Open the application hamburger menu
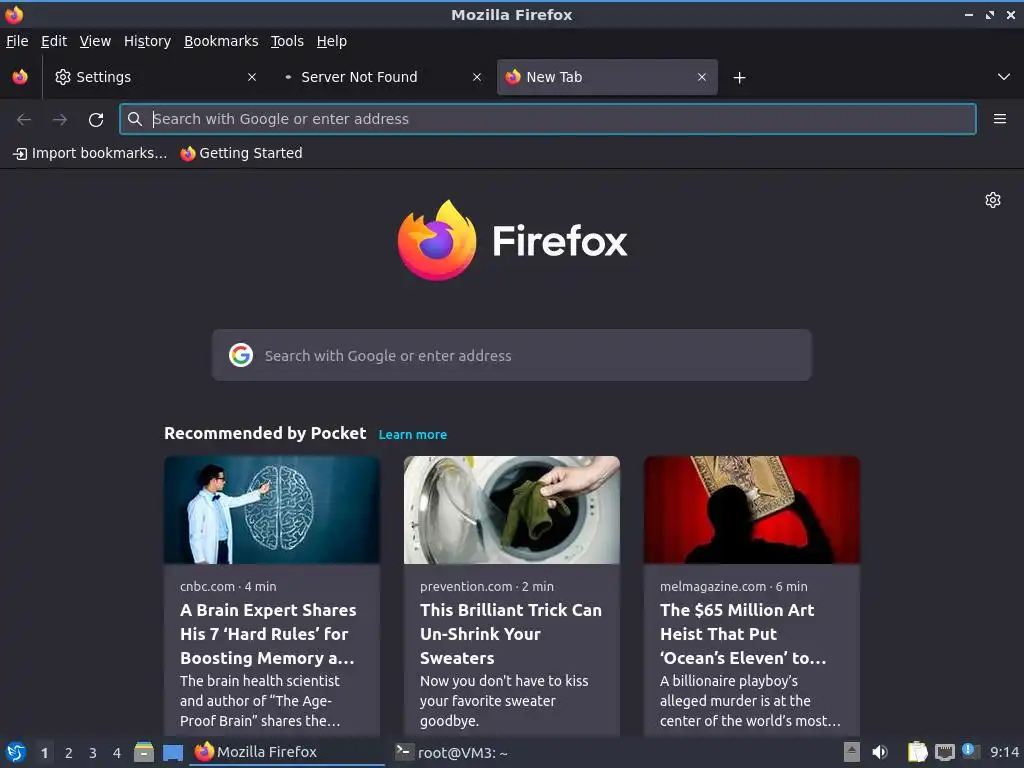 click(x=1000, y=119)
